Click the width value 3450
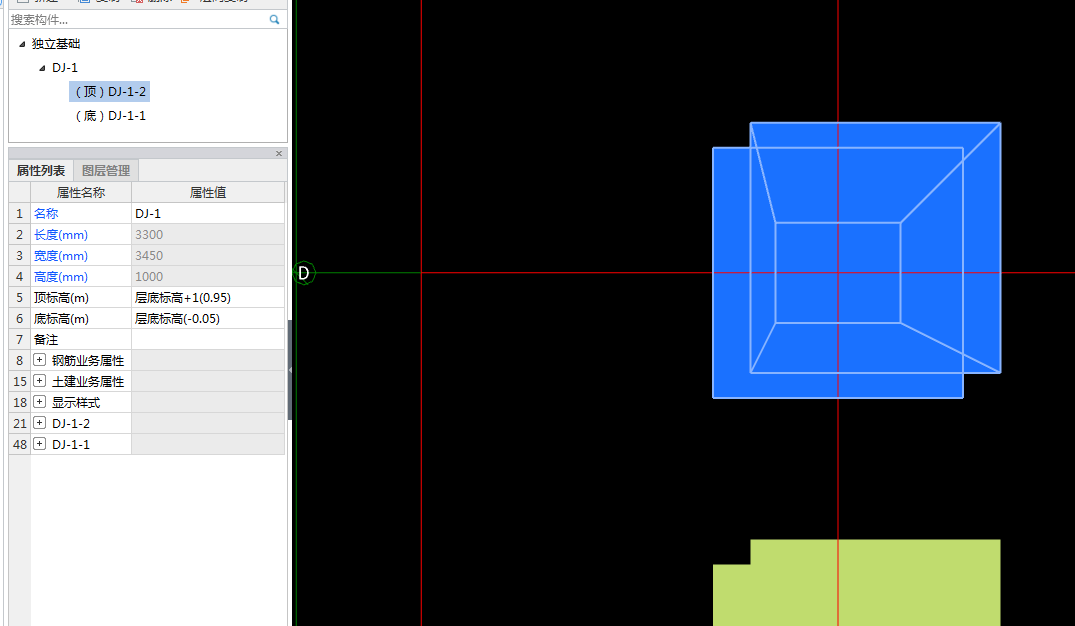This screenshot has width=1075, height=626. [208, 256]
